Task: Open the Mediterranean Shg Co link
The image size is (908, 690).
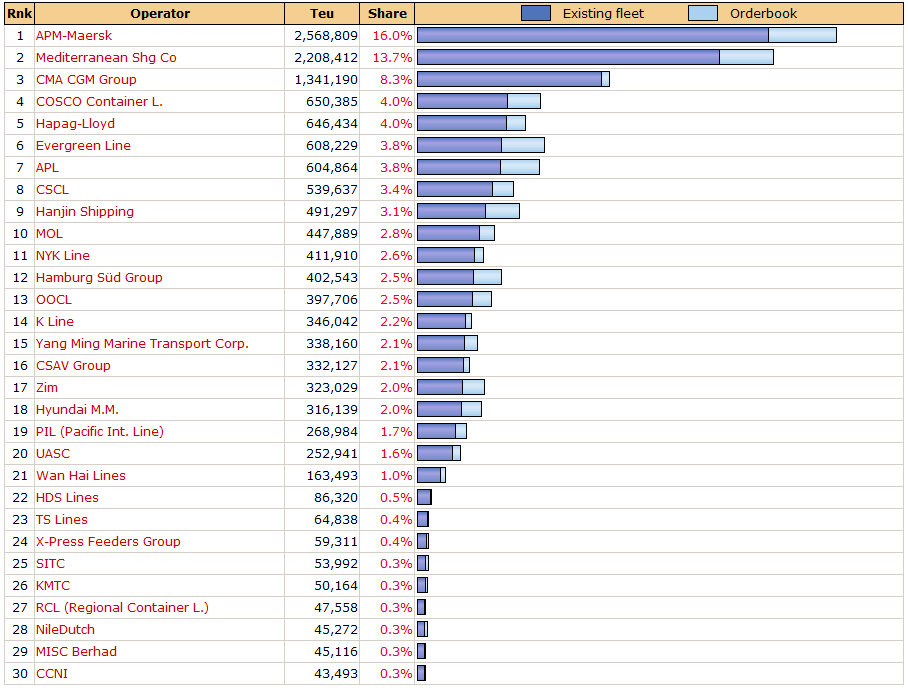Action: 106,58
